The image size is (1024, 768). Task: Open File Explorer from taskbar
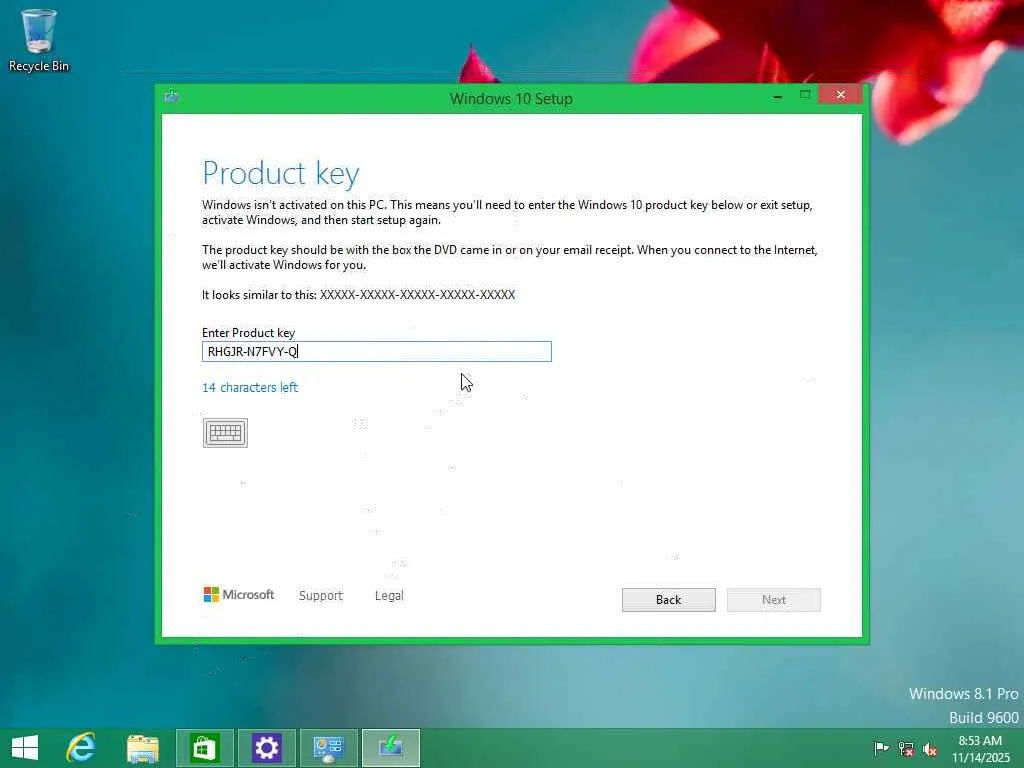[x=143, y=748]
